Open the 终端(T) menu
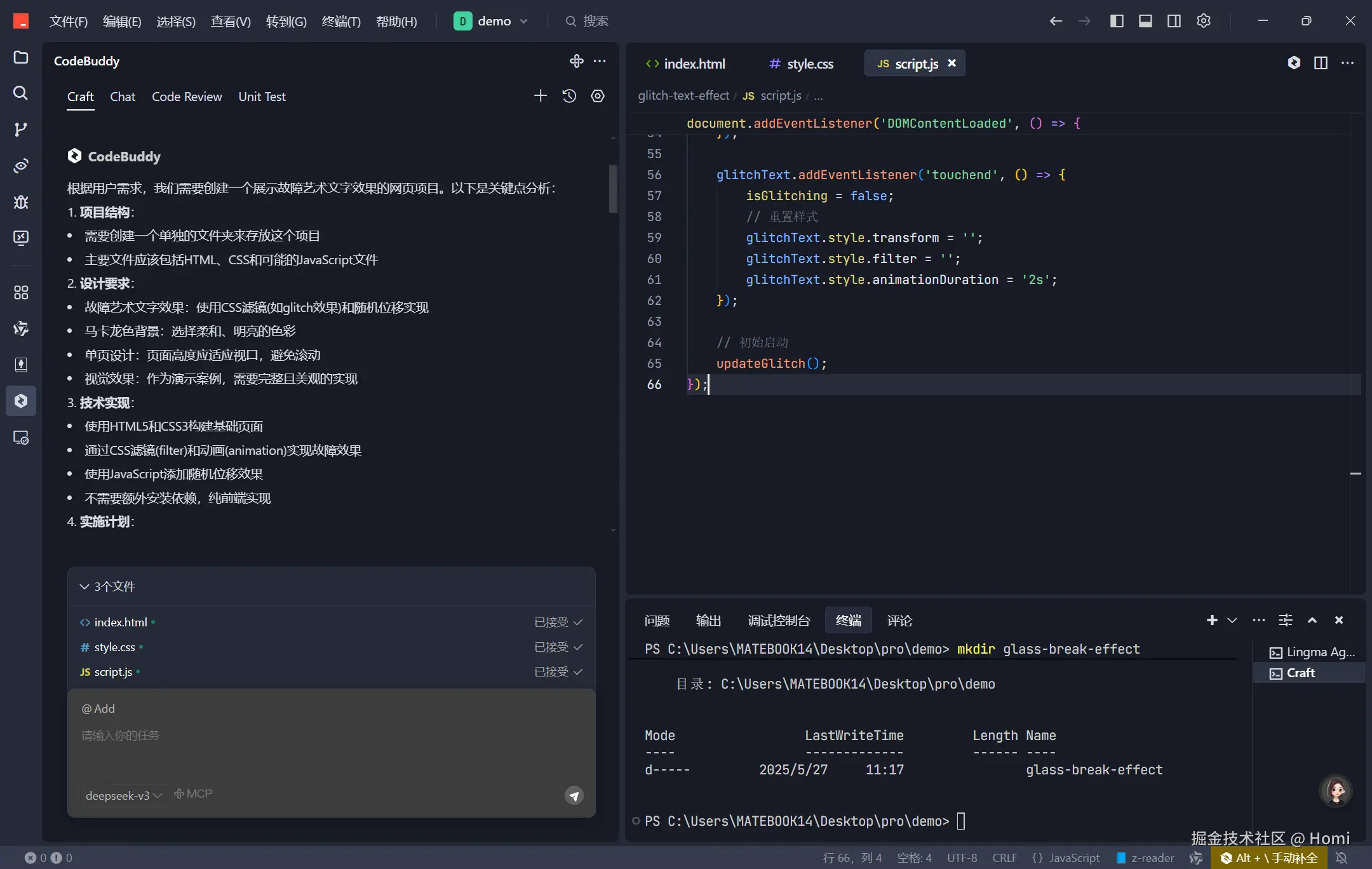 (341, 22)
